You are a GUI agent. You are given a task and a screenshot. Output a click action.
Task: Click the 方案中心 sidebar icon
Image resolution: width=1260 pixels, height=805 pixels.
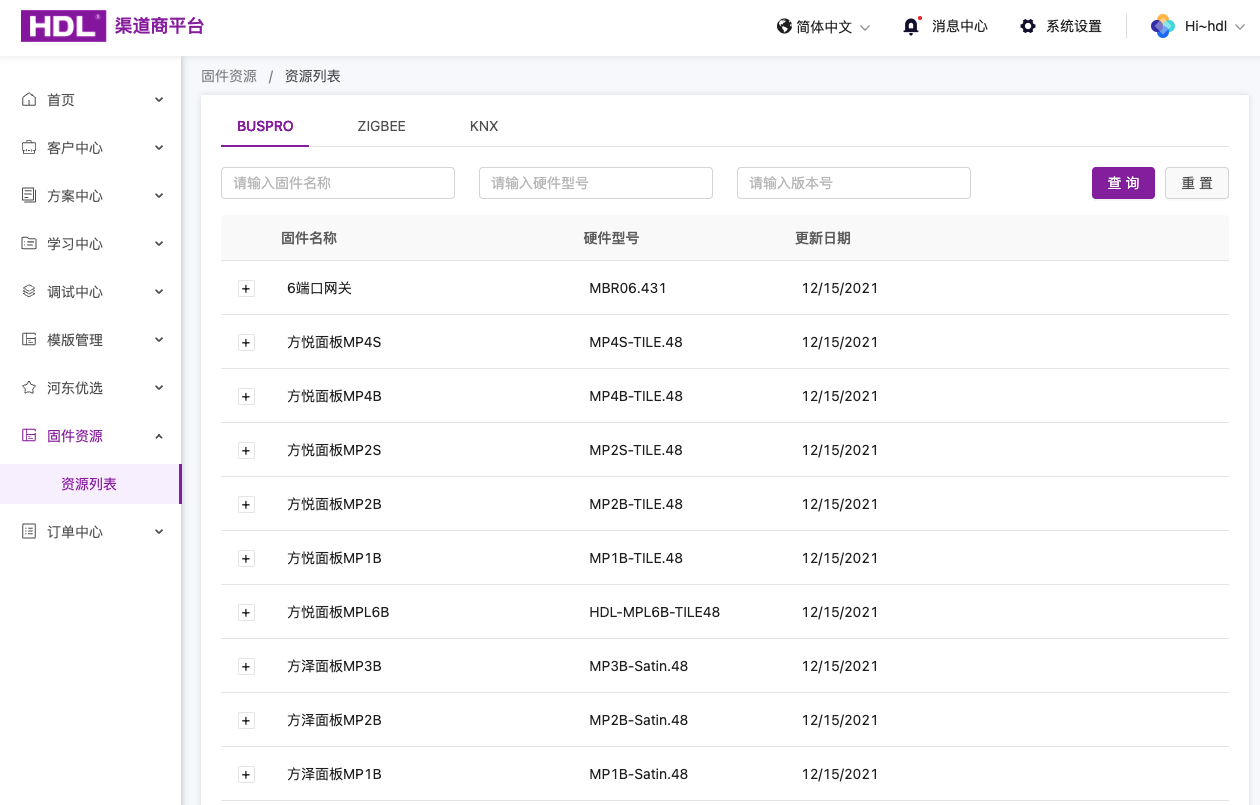(x=29, y=196)
